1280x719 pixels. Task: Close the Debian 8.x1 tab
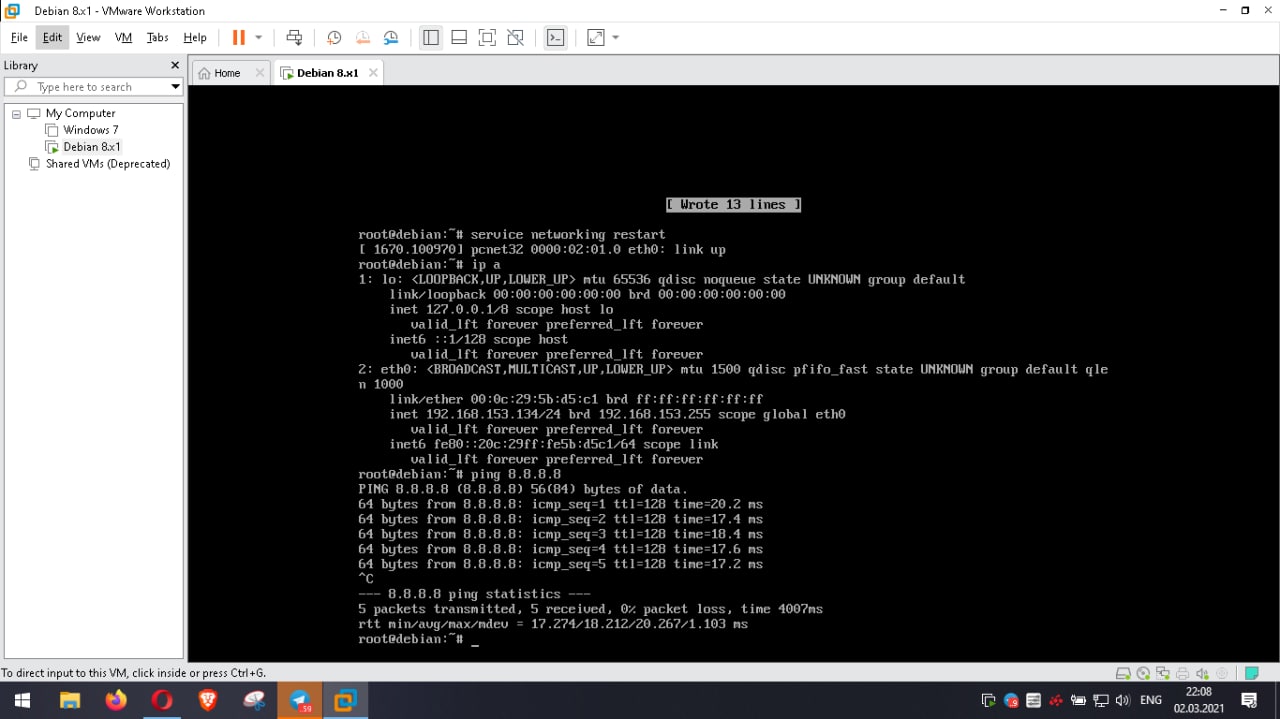coord(373,73)
